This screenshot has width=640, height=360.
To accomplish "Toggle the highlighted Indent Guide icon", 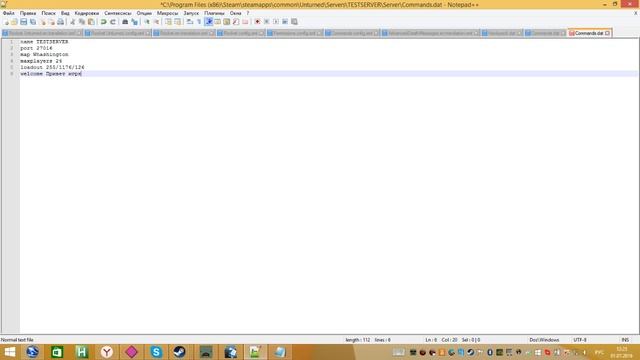I will point(209,22).
